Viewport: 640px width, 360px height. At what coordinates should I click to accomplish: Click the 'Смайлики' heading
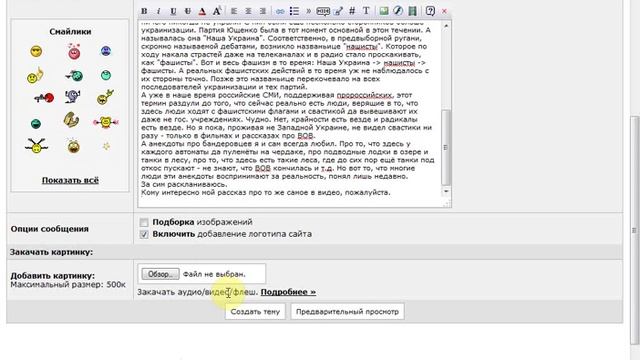click(70, 31)
